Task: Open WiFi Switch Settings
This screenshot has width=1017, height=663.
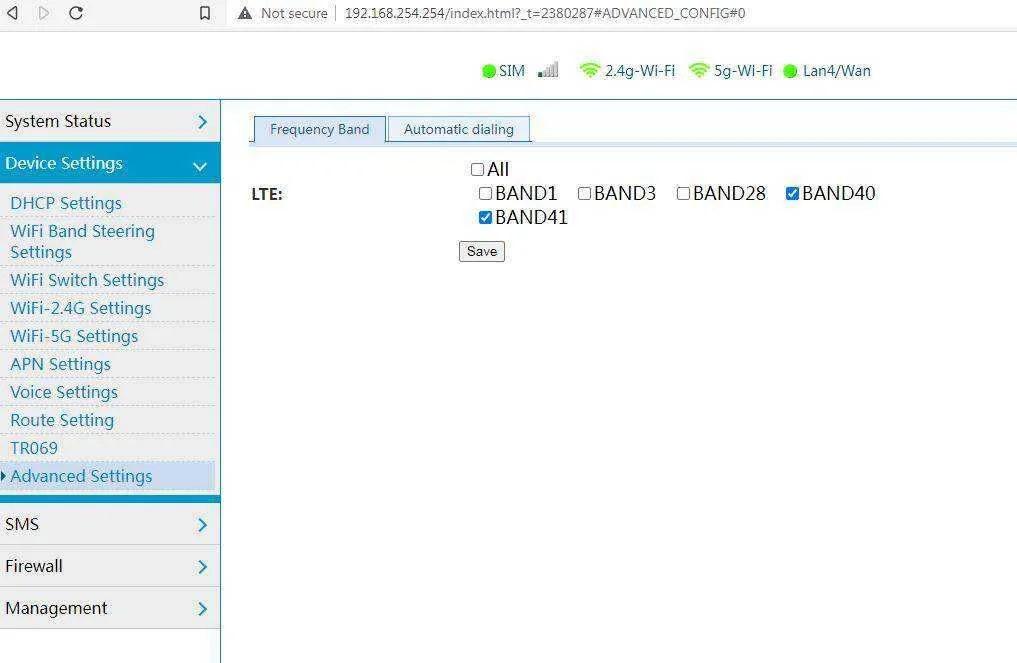Action: click(x=87, y=280)
